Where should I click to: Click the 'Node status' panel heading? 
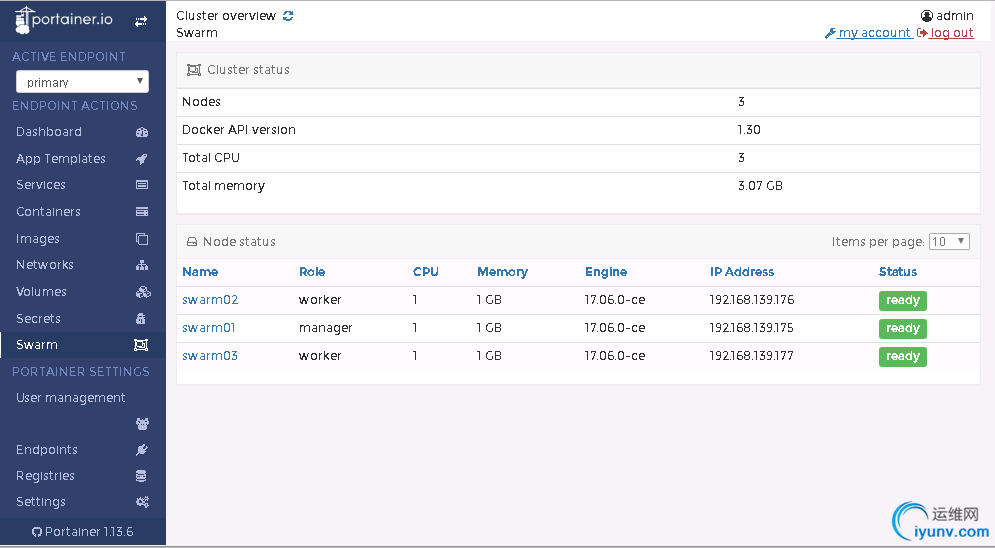coord(239,242)
